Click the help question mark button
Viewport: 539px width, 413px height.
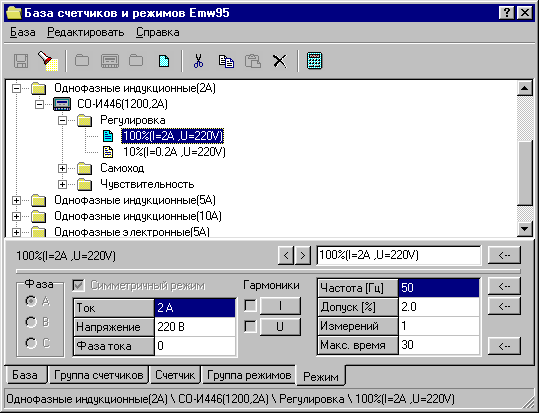507,13
